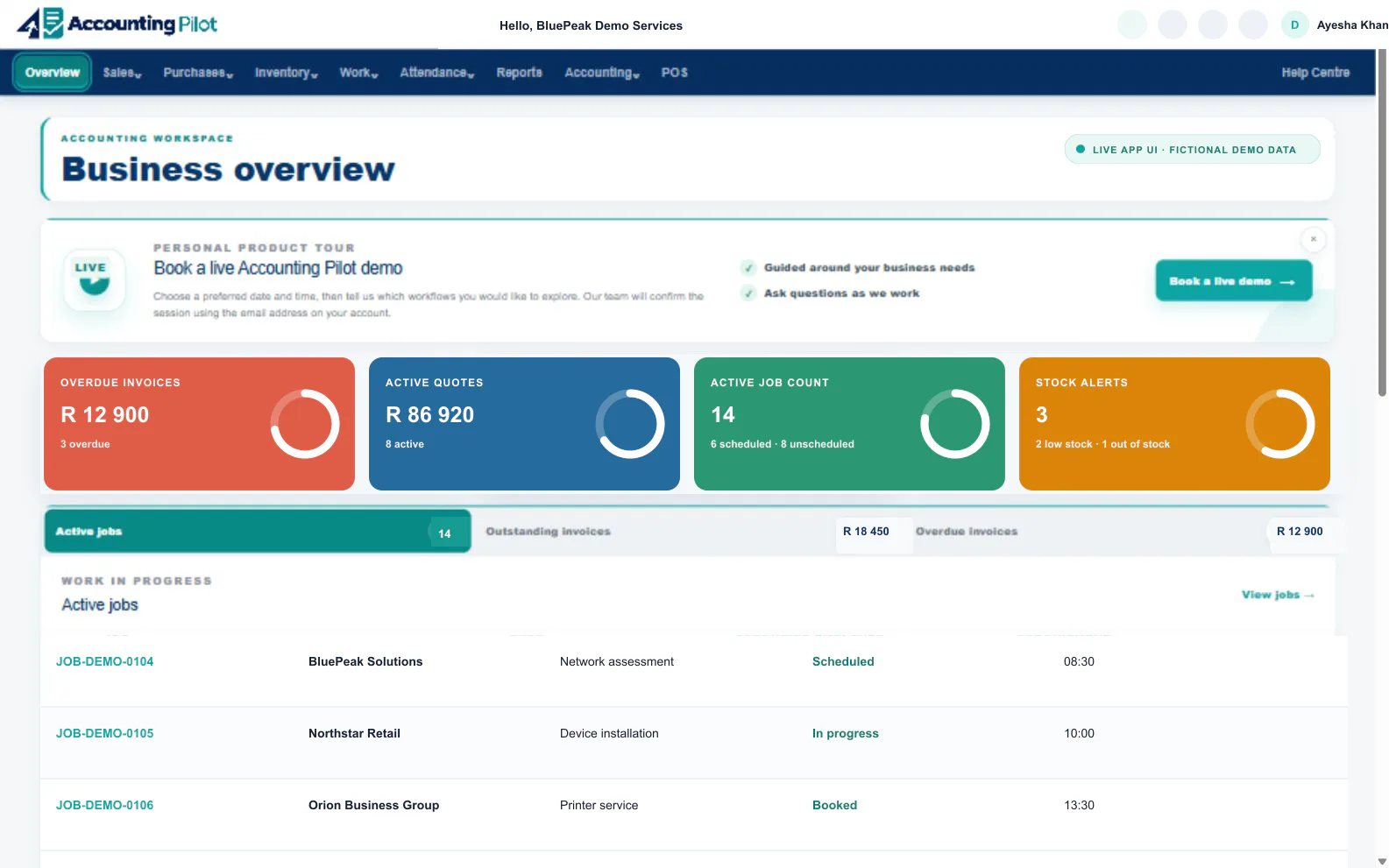Select the Active jobs tab

click(x=258, y=532)
